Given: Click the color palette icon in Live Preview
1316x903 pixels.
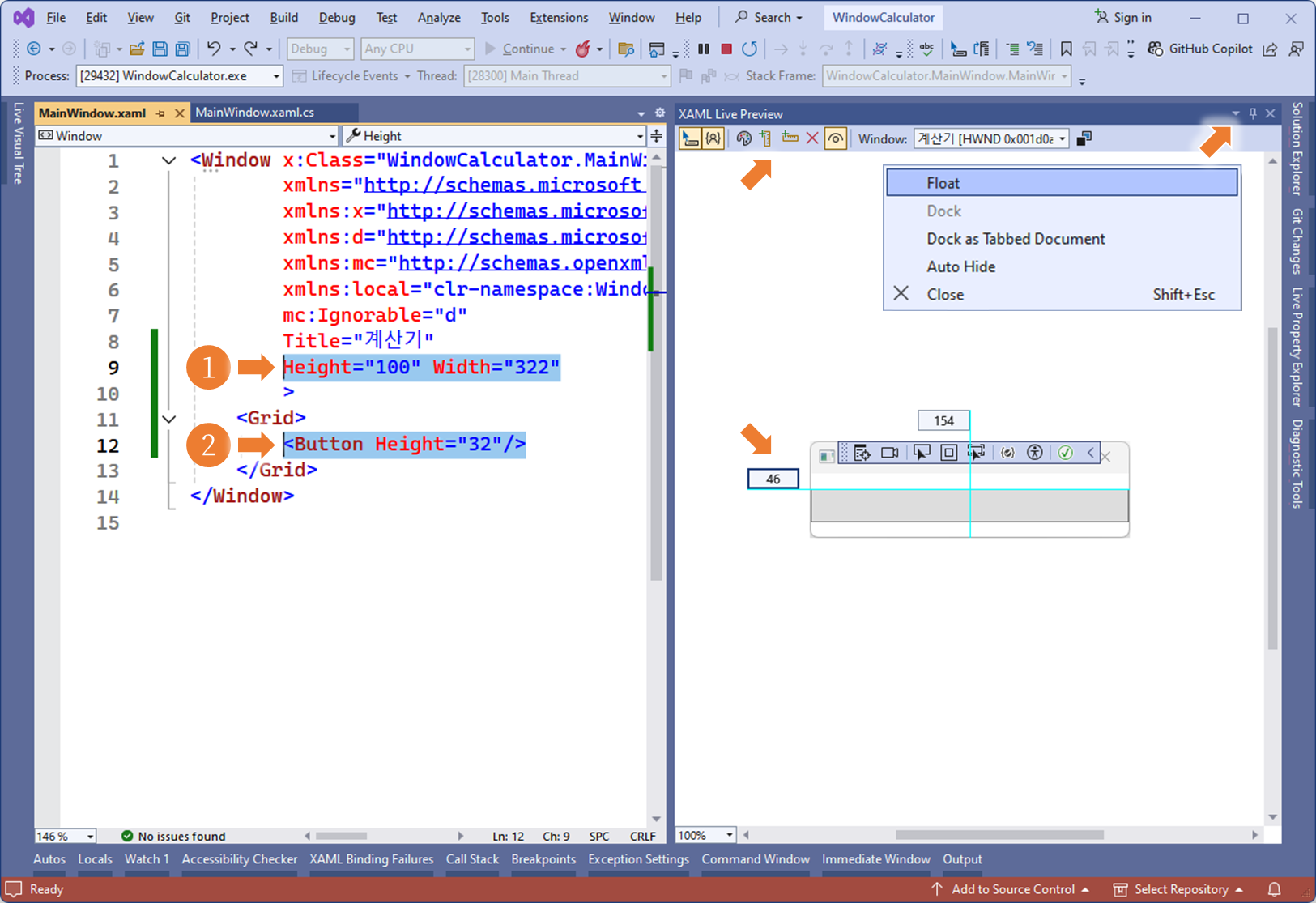Looking at the screenshot, I should [x=743, y=138].
